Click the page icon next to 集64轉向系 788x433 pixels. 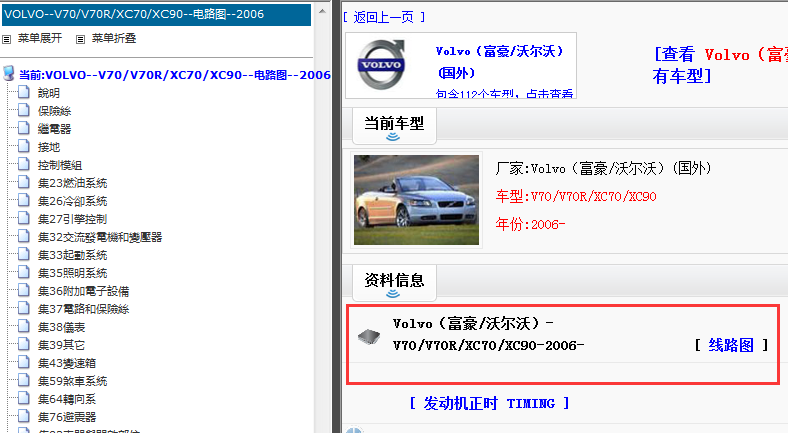[24, 399]
